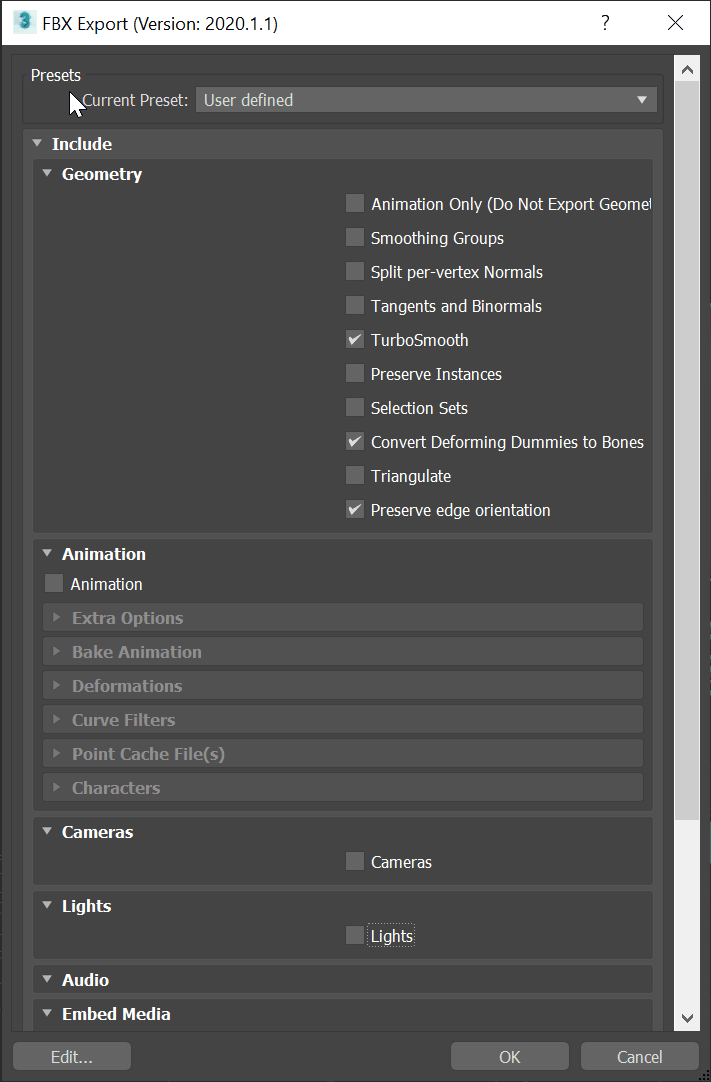Toggle the Lights export checkbox
711x1082 pixels.
tap(355, 936)
